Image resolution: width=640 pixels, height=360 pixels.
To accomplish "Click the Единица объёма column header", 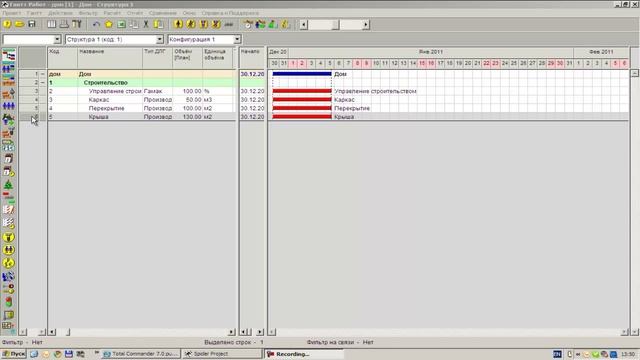I will click(218, 58).
